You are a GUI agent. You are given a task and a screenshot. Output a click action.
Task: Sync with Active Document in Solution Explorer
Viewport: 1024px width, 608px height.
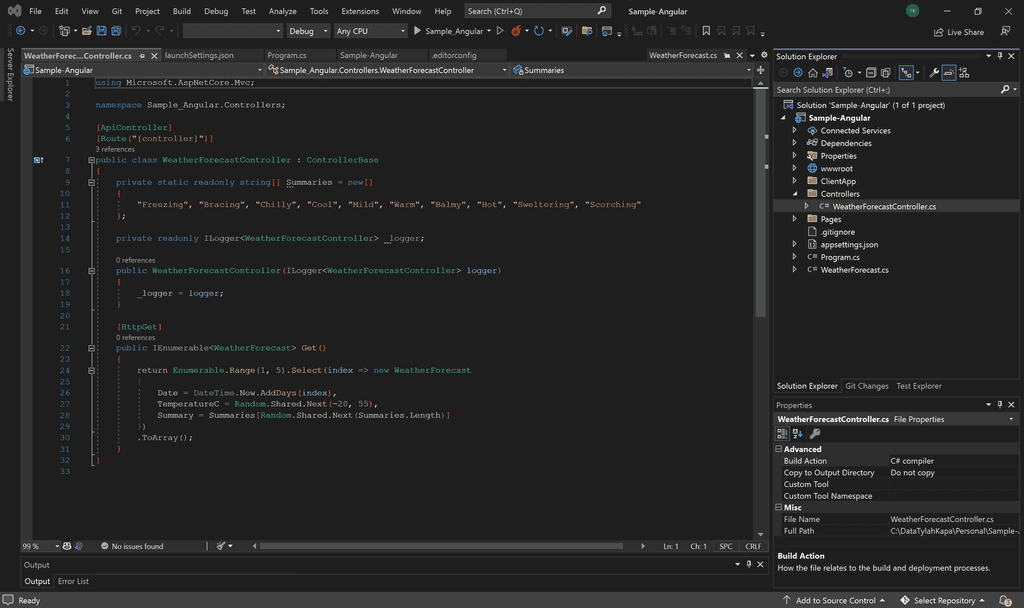pyautogui.click(x=827, y=74)
